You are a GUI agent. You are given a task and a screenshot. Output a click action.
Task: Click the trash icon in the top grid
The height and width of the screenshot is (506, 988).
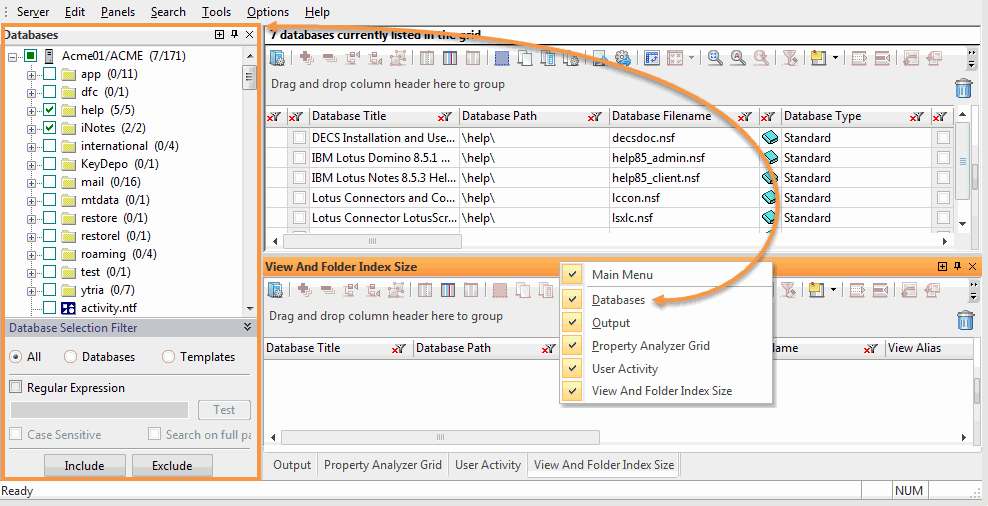[963, 88]
